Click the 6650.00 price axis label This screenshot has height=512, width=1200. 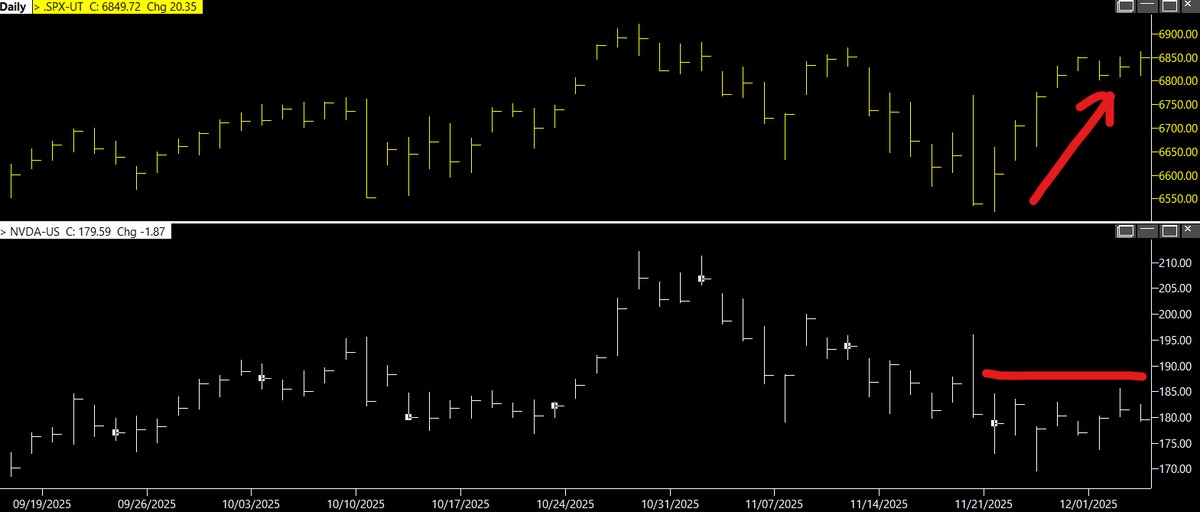pos(1176,153)
